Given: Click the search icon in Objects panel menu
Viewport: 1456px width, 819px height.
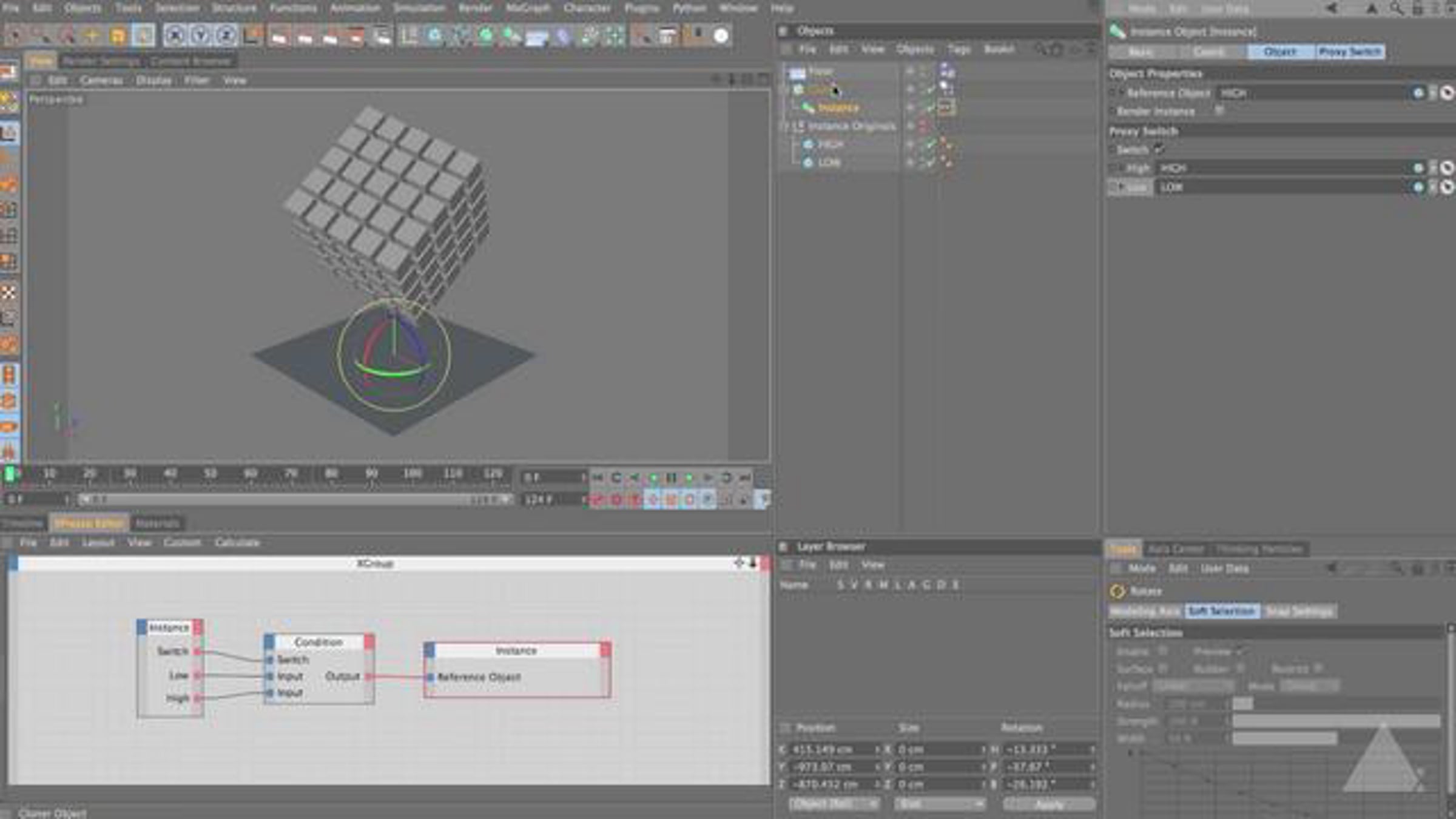Looking at the screenshot, I should click(1040, 49).
